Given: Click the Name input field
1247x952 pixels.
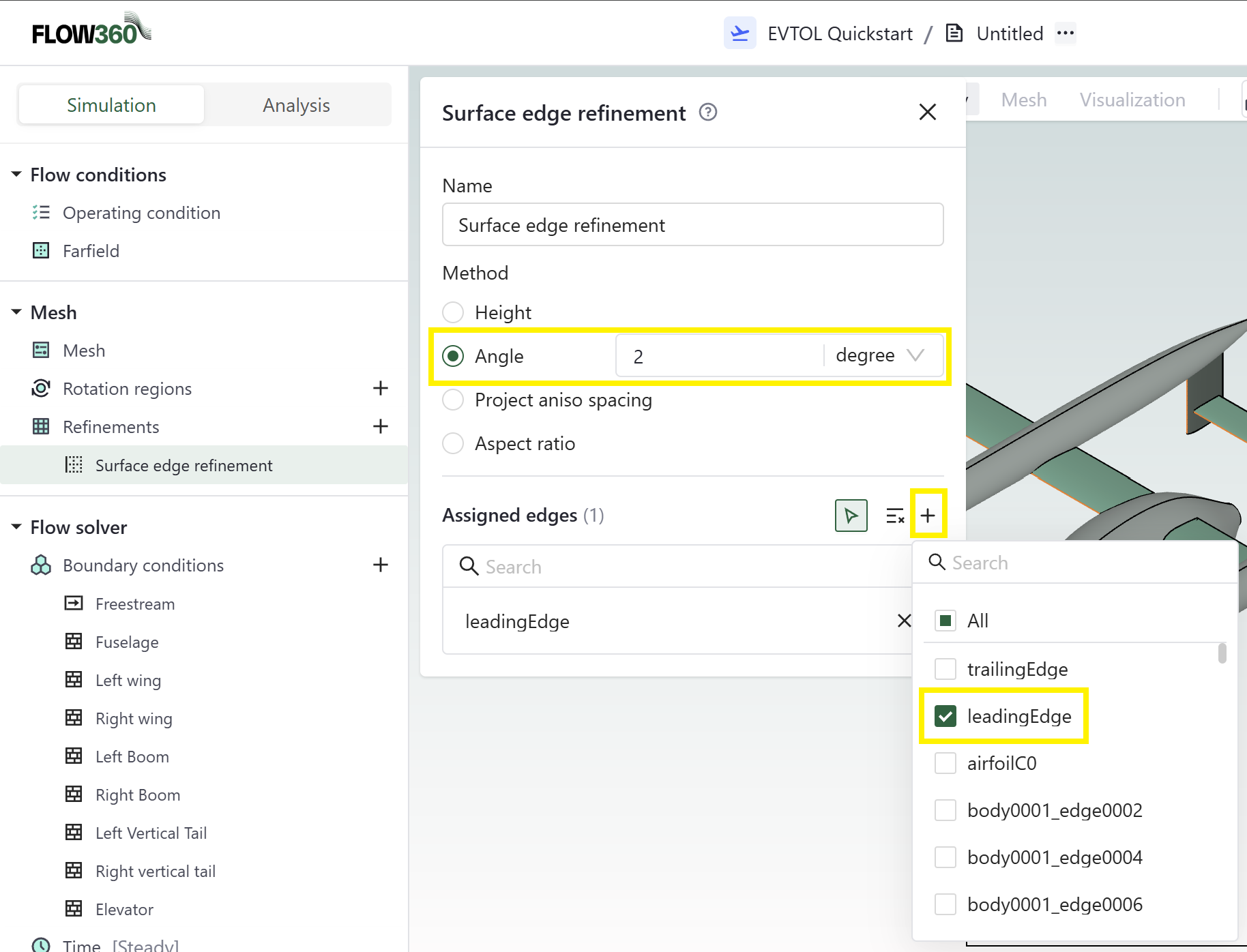Looking at the screenshot, I should click(x=692, y=225).
